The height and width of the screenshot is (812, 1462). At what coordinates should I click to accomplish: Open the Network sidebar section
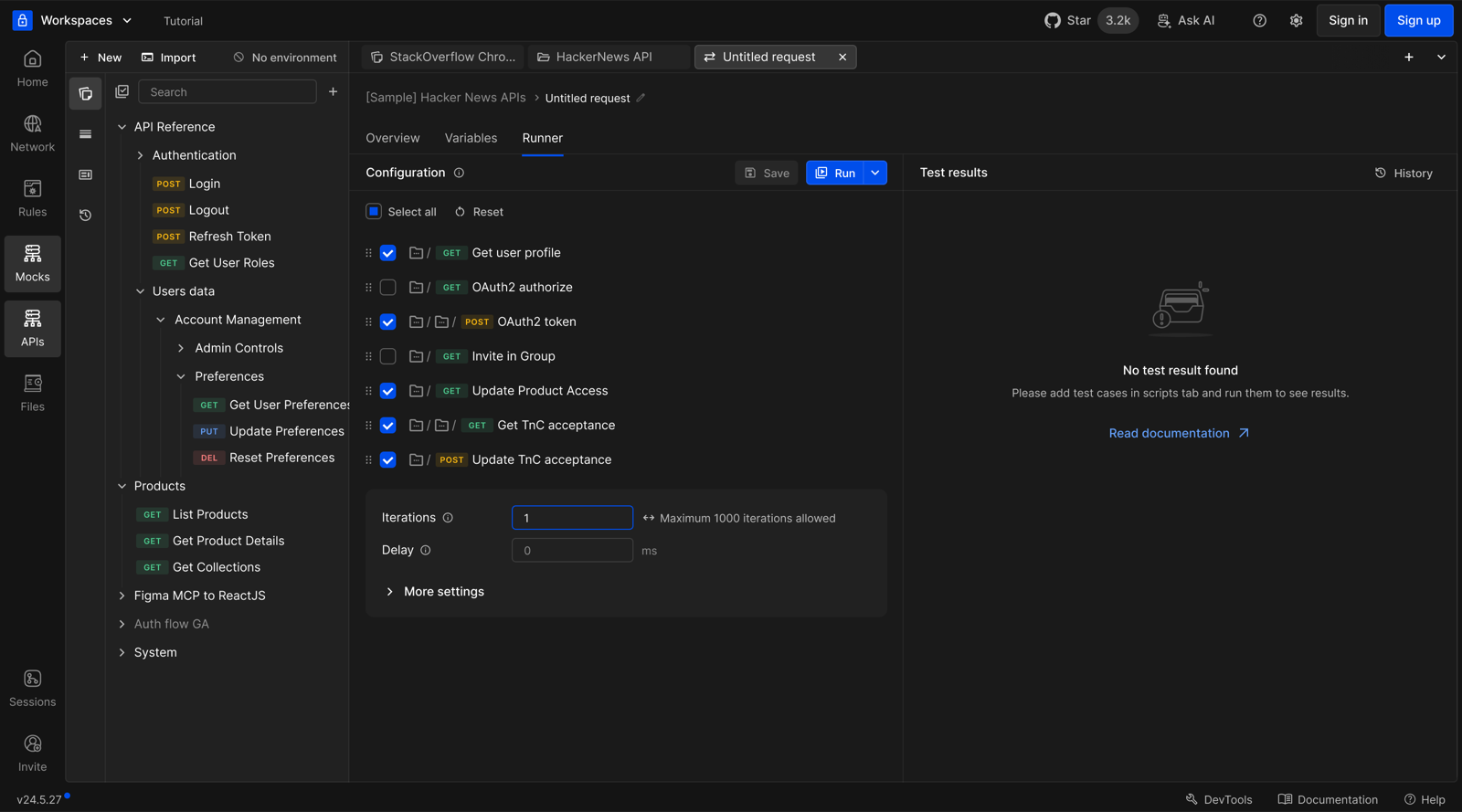33,134
